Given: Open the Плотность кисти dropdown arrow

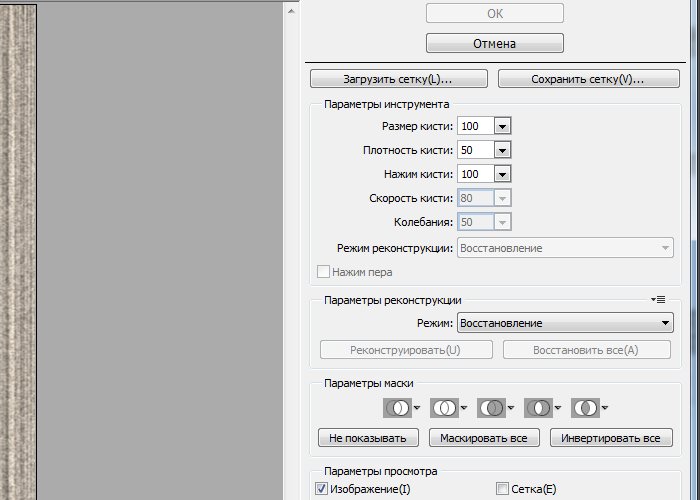Looking at the screenshot, I should tap(503, 150).
